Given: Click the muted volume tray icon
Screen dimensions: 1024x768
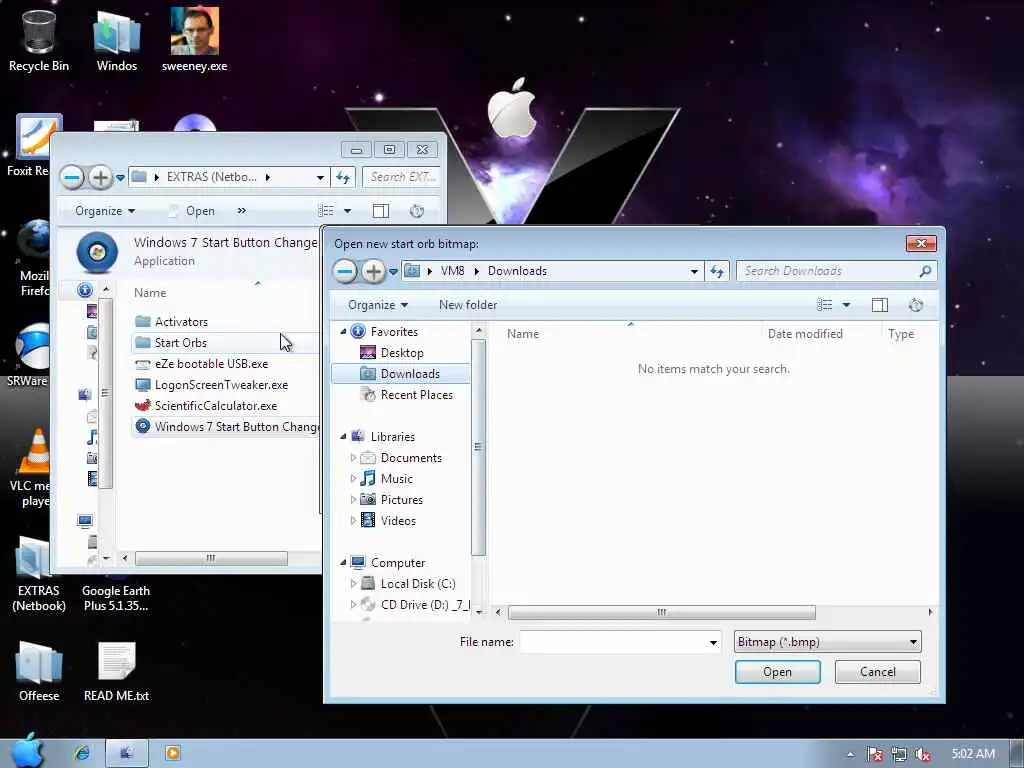Looking at the screenshot, I should tap(923, 754).
